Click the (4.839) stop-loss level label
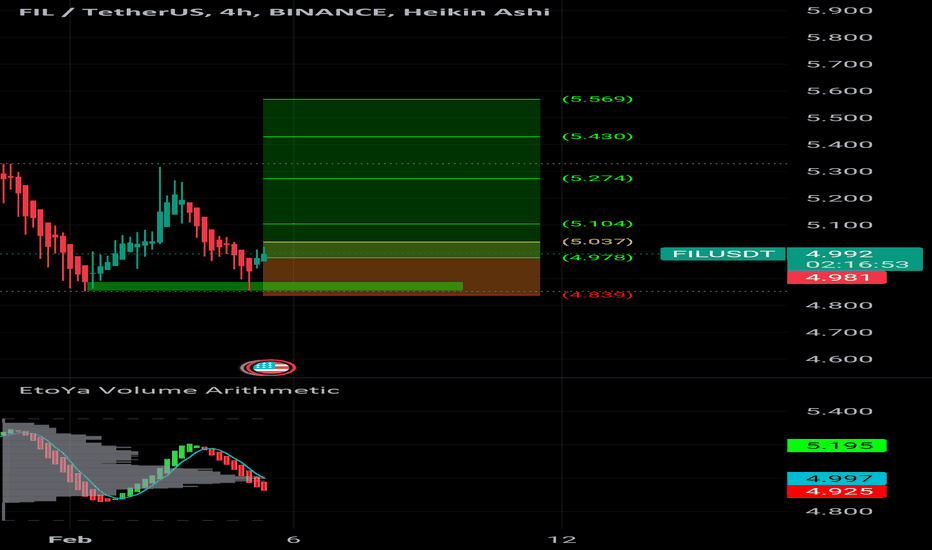 [x=597, y=295]
